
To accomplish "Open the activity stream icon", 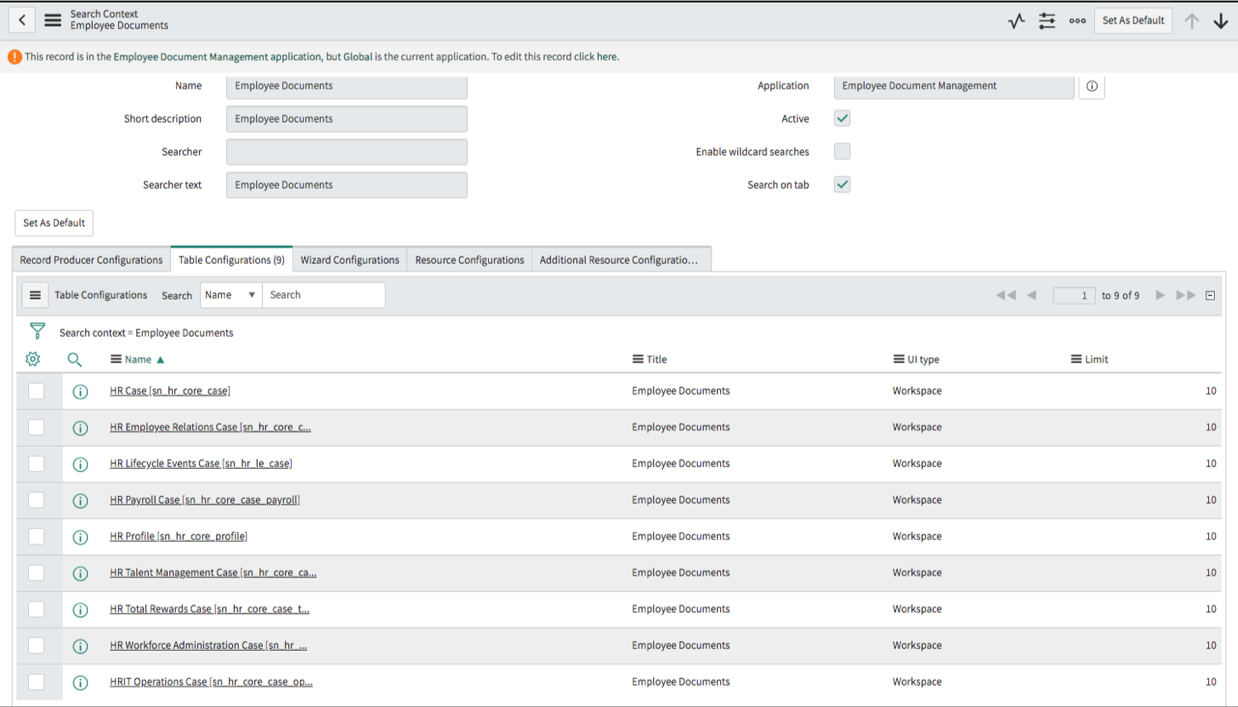I will 1016,20.
